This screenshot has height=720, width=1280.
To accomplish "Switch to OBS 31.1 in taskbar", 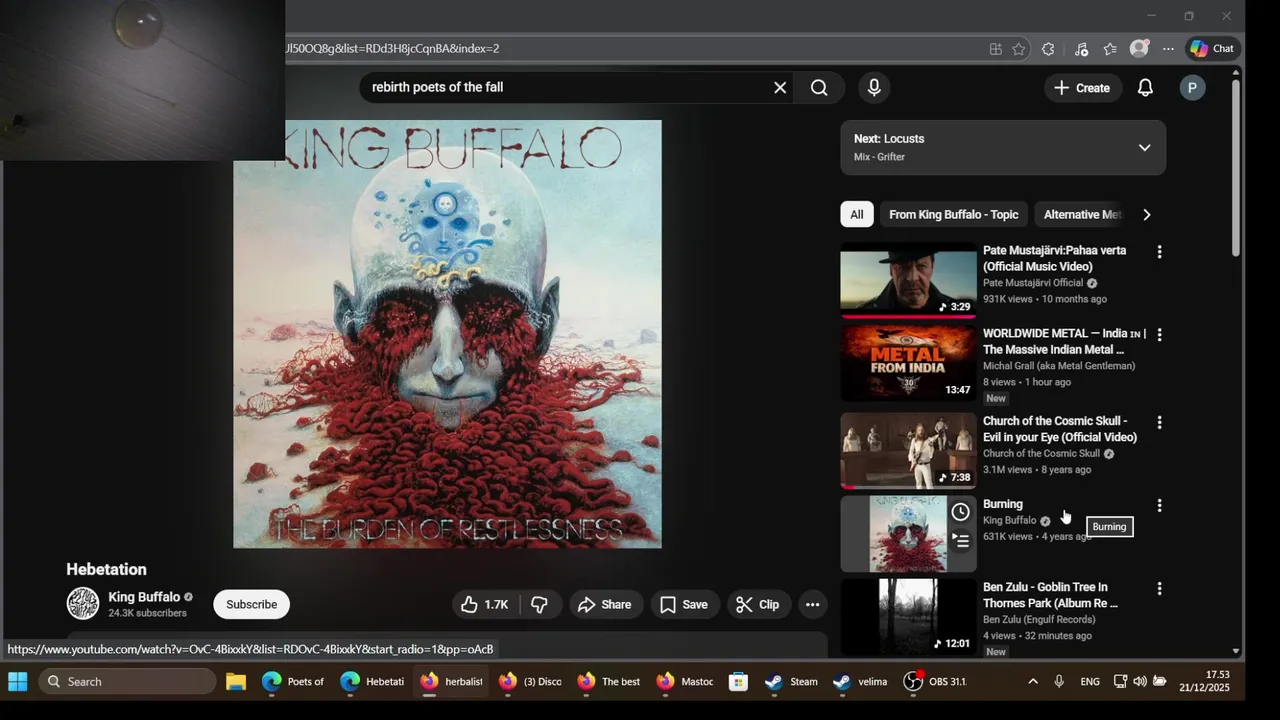I will [x=935, y=682].
